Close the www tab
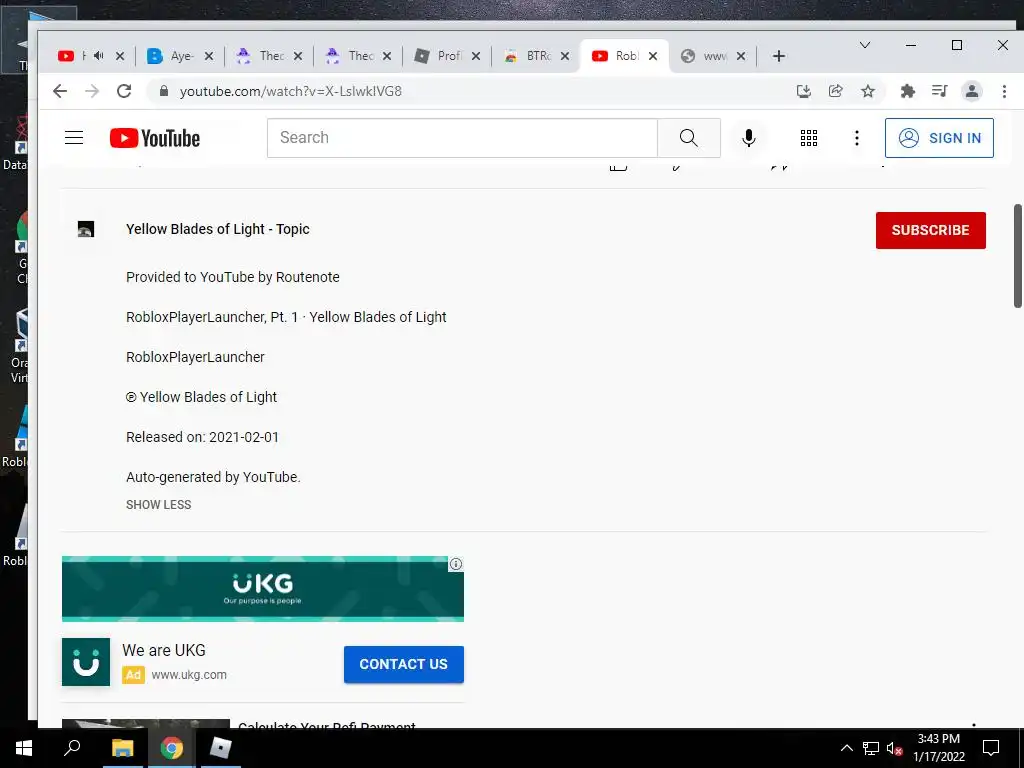1024x768 pixels. (x=741, y=56)
